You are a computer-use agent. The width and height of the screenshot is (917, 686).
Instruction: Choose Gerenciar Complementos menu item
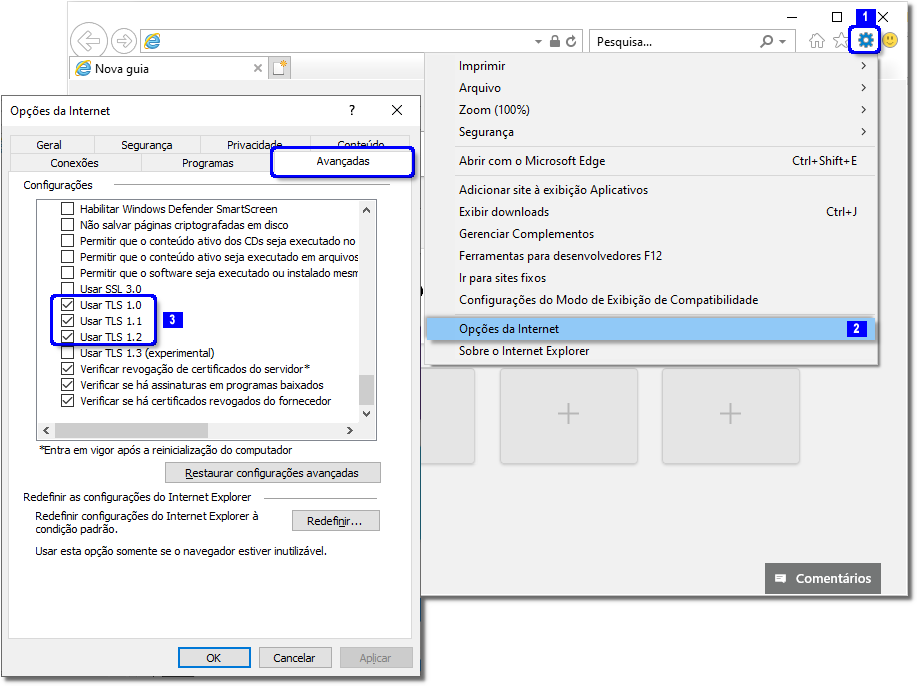click(x=650, y=234)
